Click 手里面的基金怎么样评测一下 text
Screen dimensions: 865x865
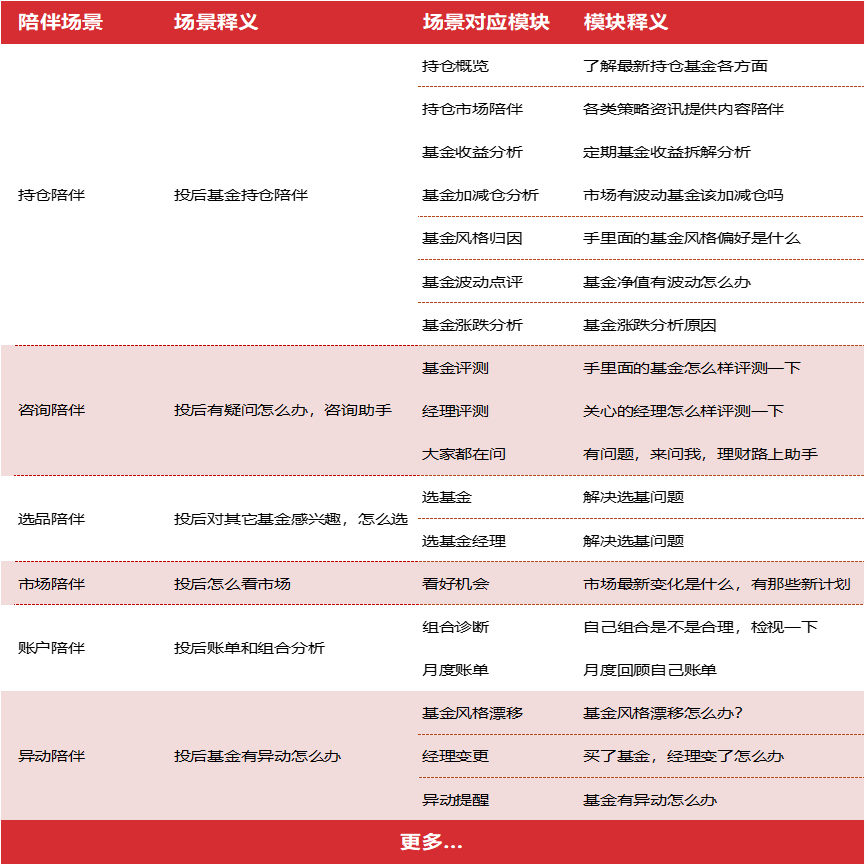point(692,368)
